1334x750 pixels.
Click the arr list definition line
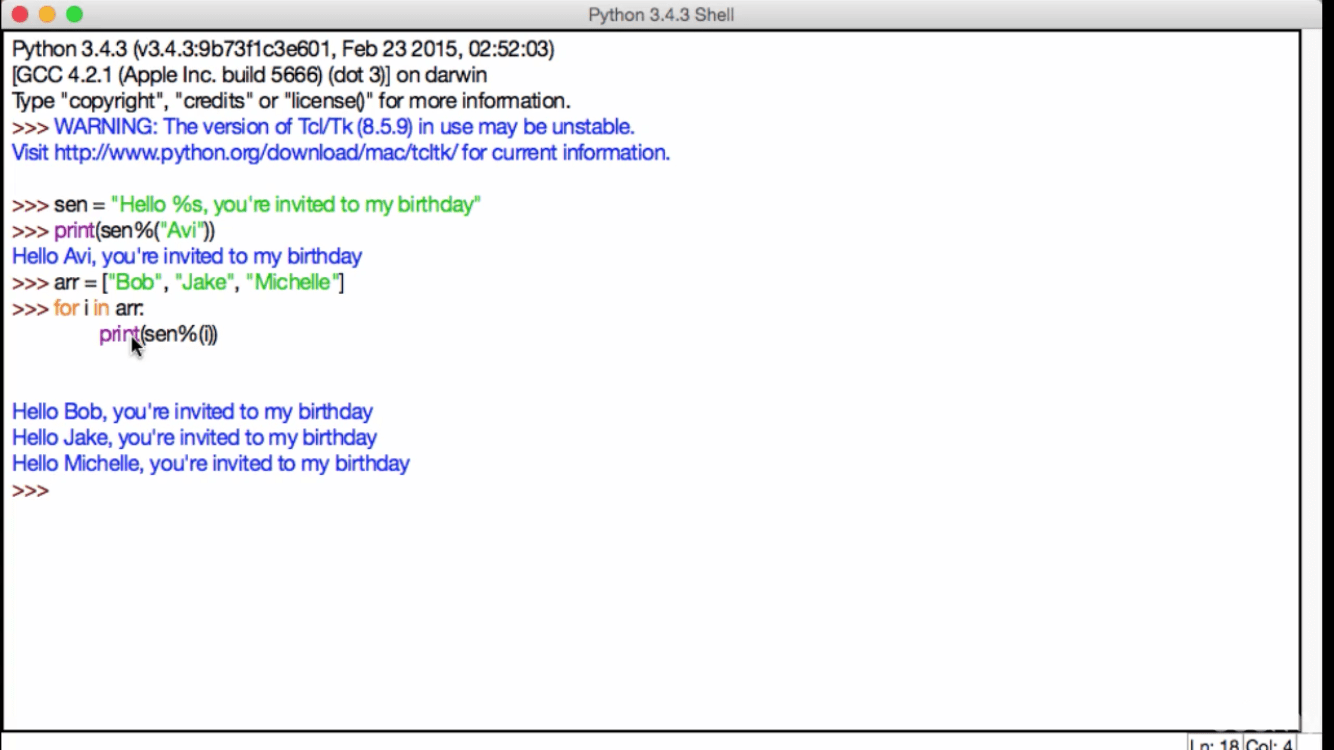click(180, 282)
